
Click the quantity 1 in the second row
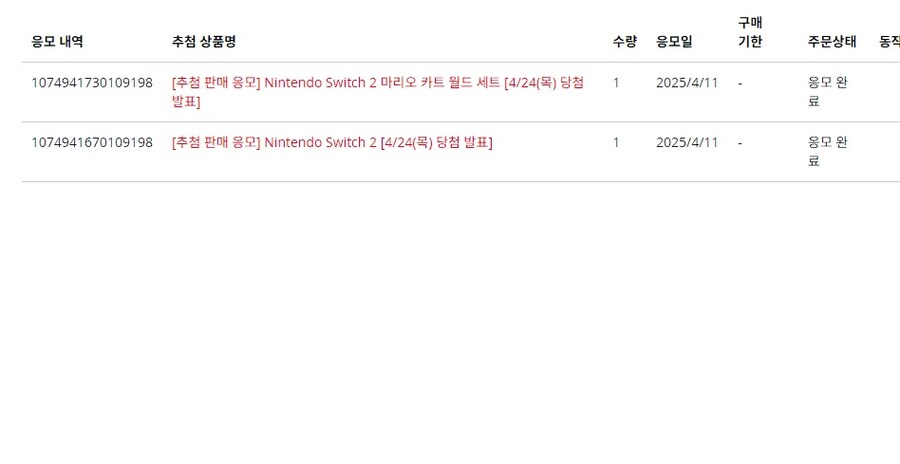point(616,143)
